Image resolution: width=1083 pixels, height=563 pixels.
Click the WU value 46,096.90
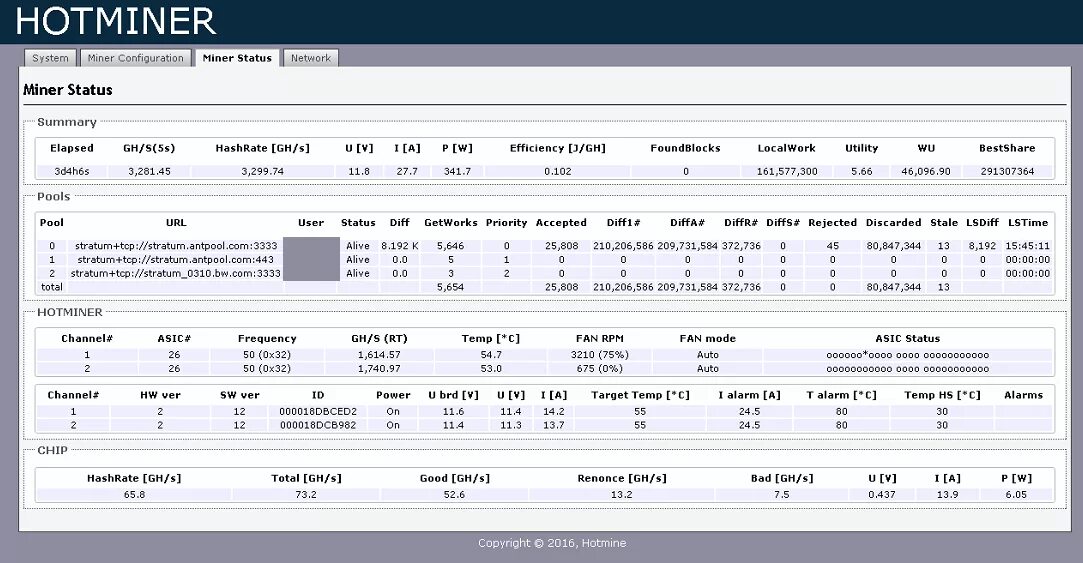[x=926, y=171]
